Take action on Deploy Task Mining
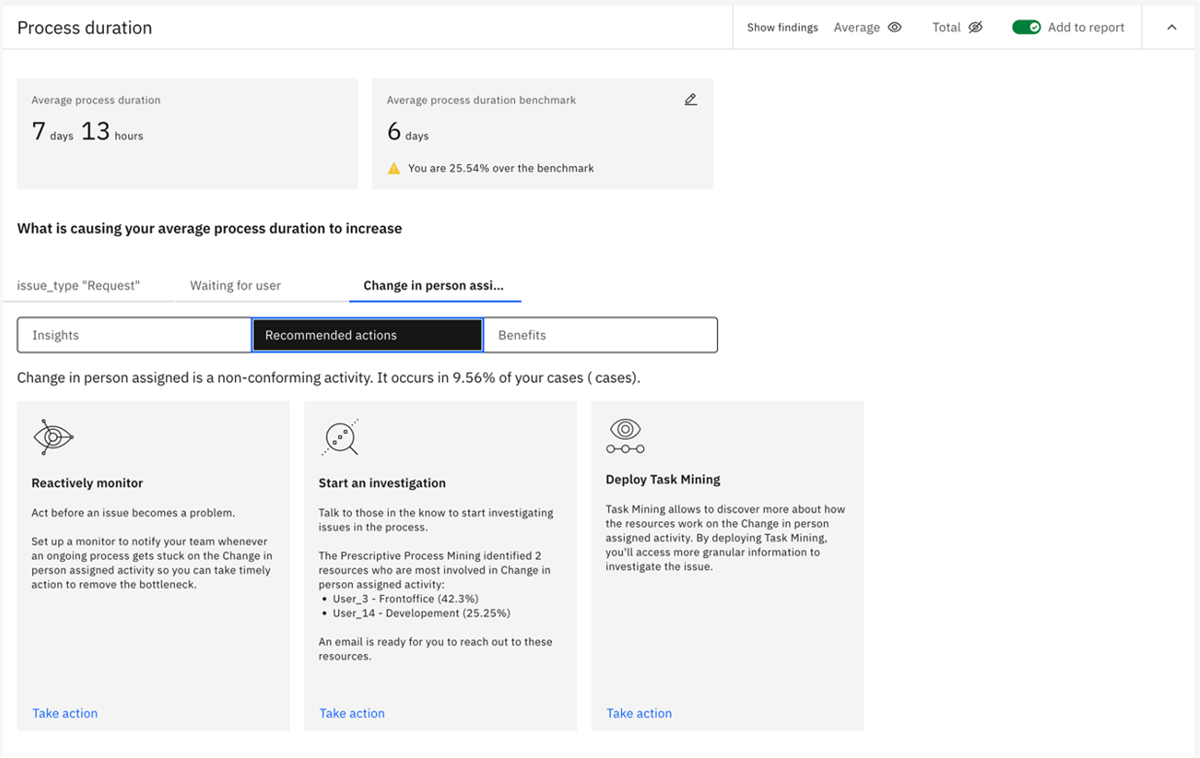This screenshot has width=1200, height=758. click(x=638, y=713)
